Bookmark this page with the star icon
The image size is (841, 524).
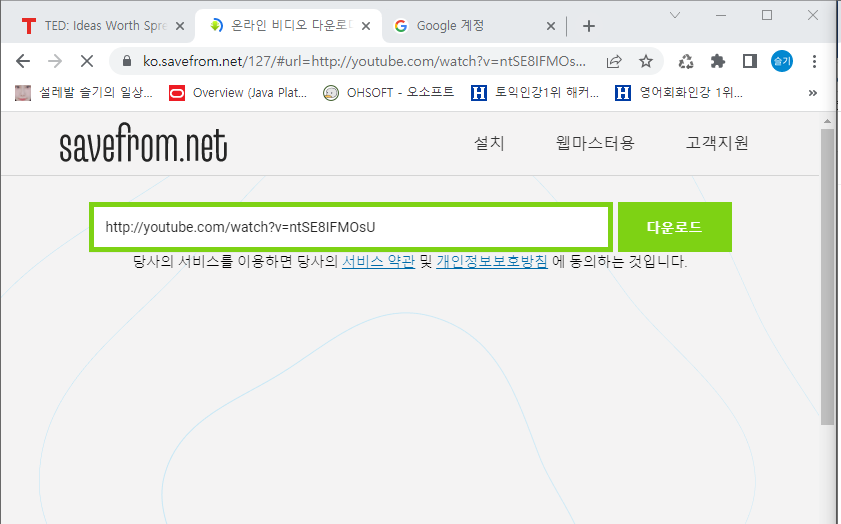646,61
